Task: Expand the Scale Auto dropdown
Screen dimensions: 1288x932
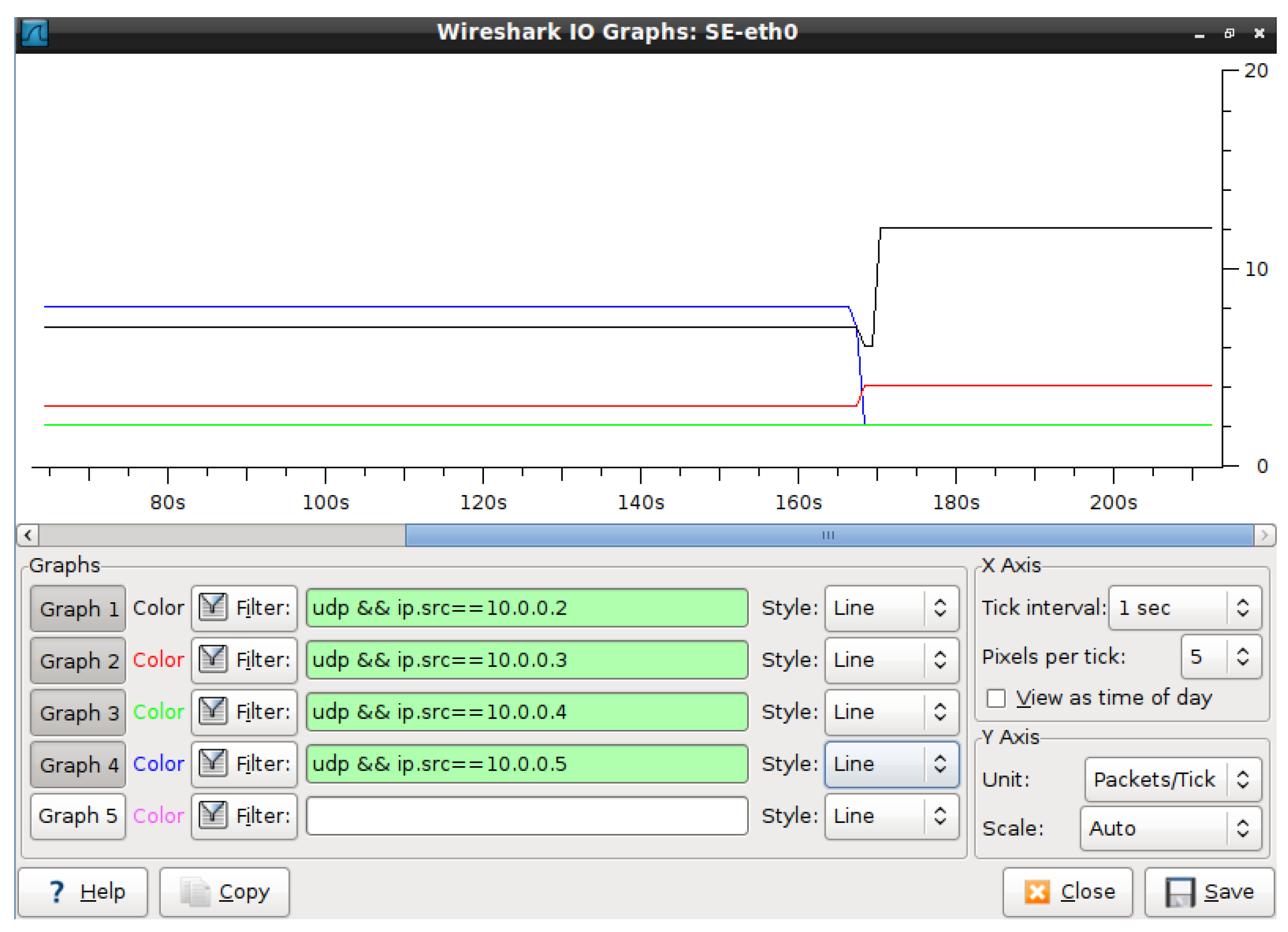Action: click(1171, 829)
